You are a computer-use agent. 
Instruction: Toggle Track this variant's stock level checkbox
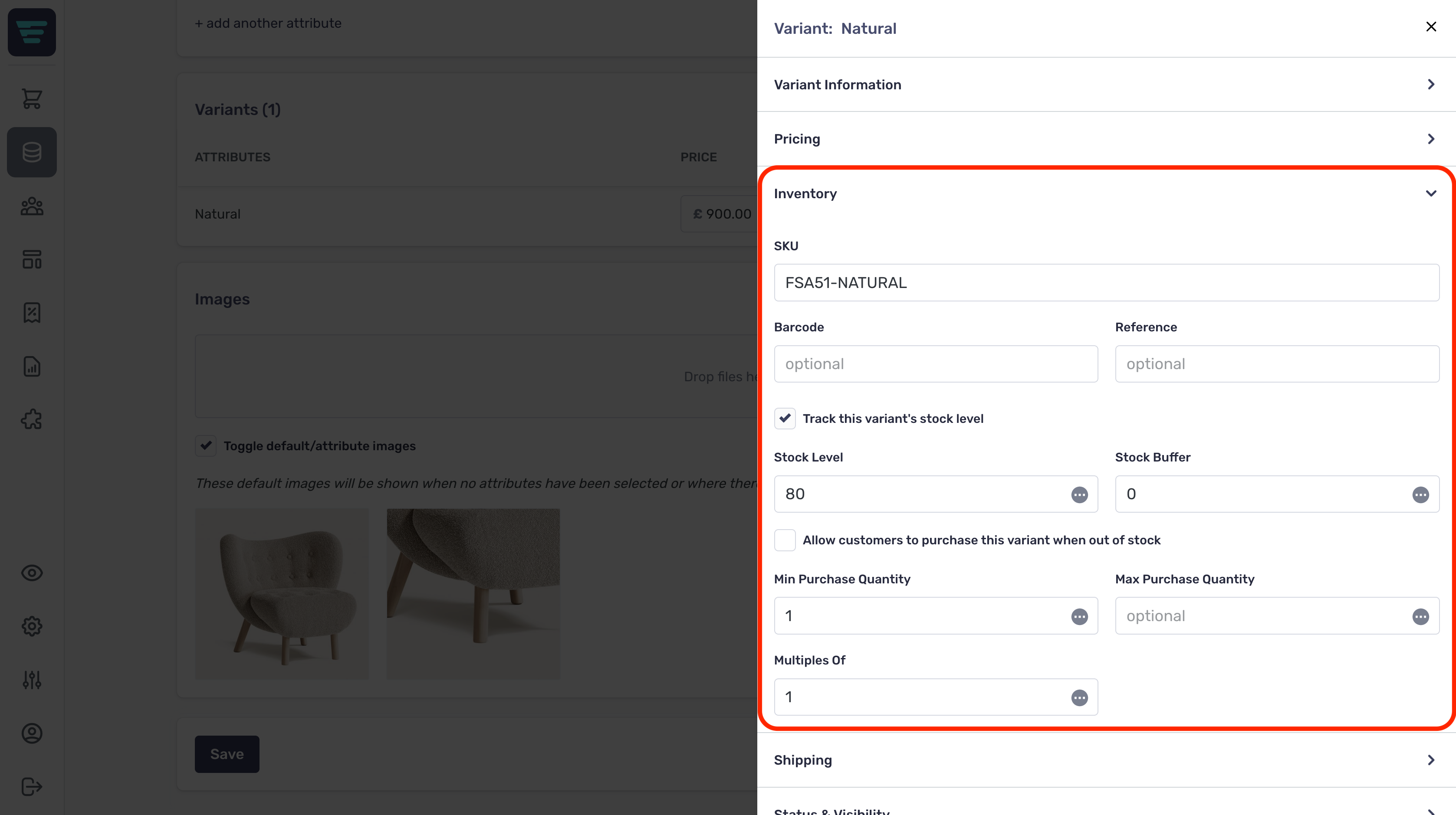tap(785, 419)
